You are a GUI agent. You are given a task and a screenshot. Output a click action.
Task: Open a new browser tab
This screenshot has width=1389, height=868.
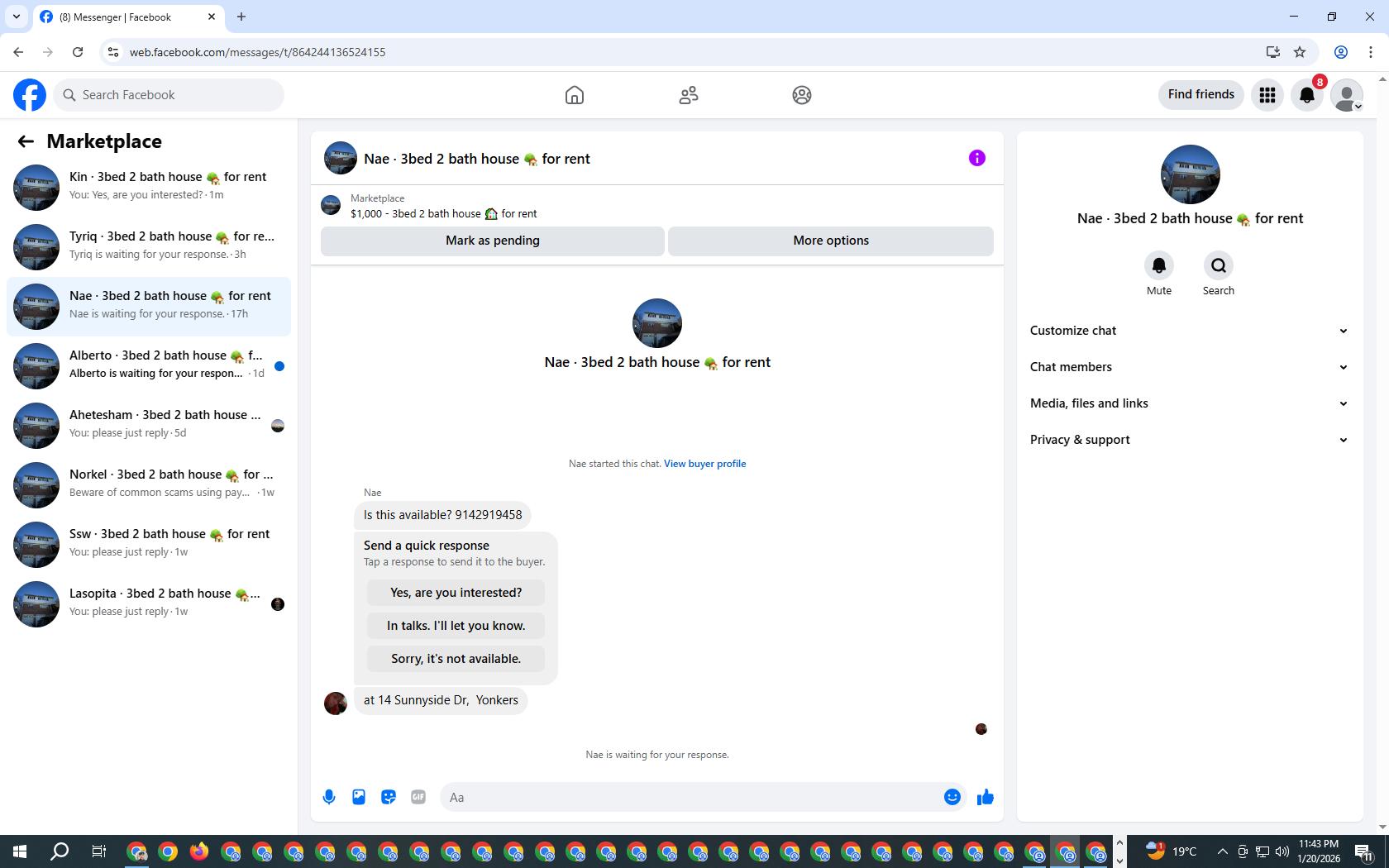coord(241,17)
